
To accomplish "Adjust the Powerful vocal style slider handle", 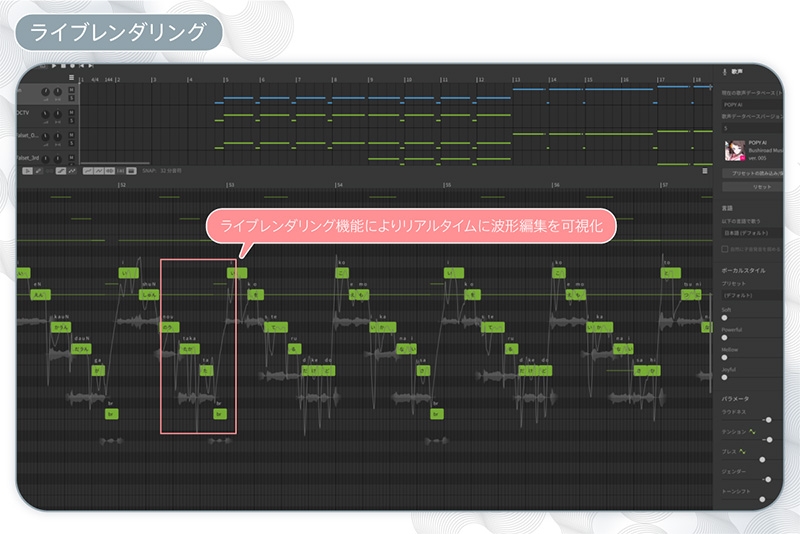I will tap(725, 337).
